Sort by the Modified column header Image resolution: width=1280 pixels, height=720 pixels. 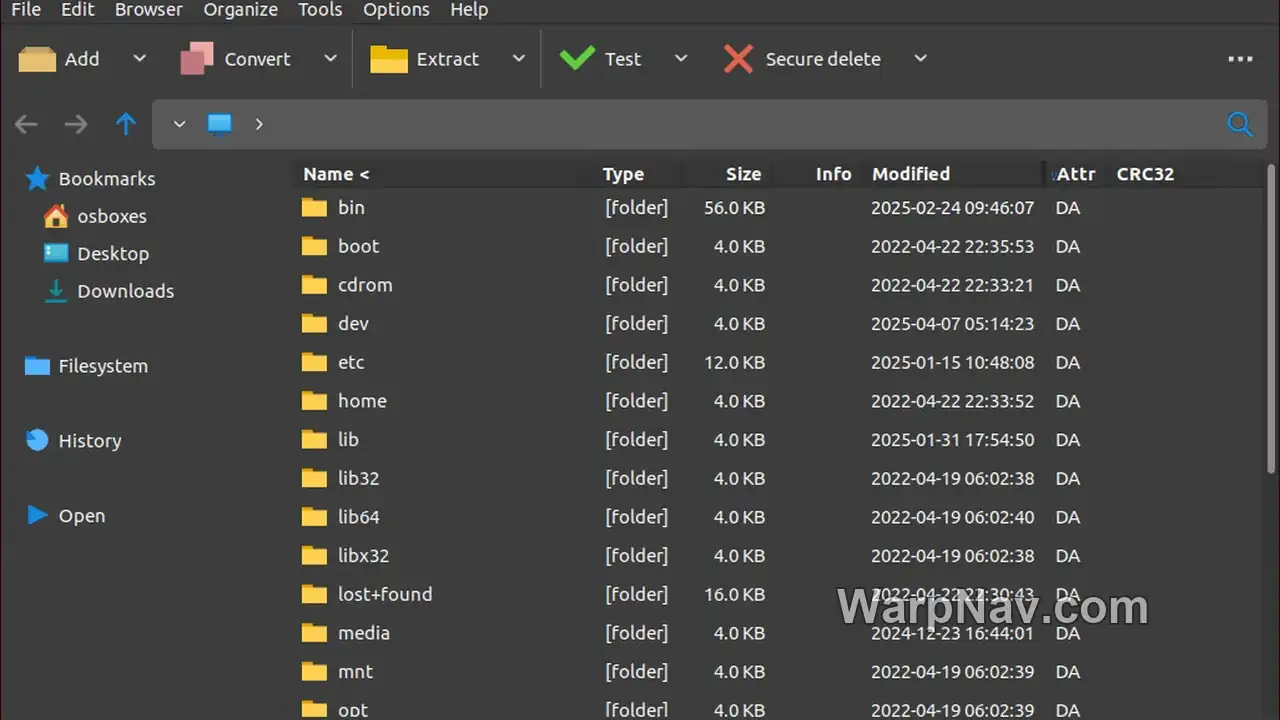(x=911, y=174)
